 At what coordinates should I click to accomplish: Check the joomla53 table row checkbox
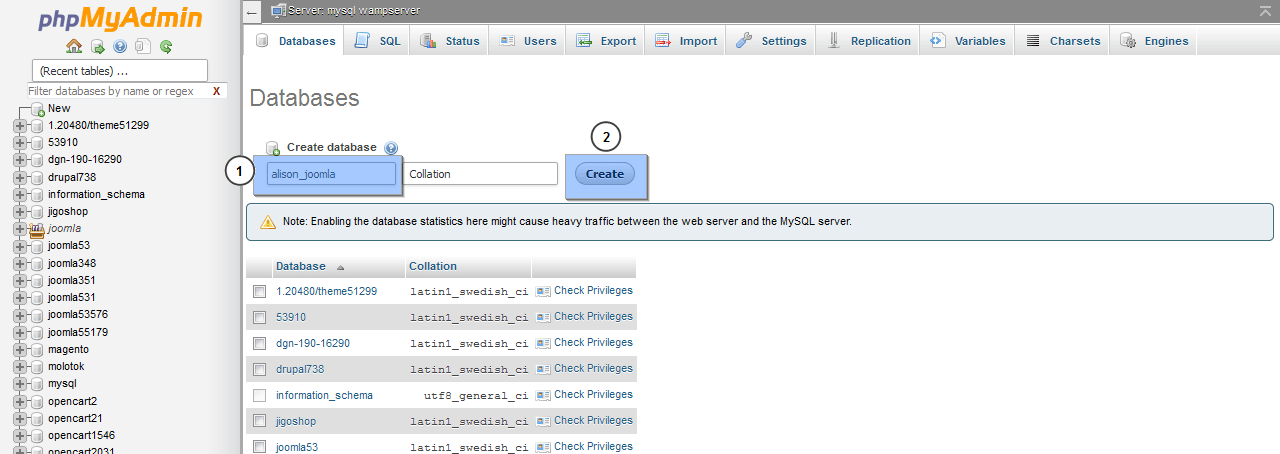point(259,447)
